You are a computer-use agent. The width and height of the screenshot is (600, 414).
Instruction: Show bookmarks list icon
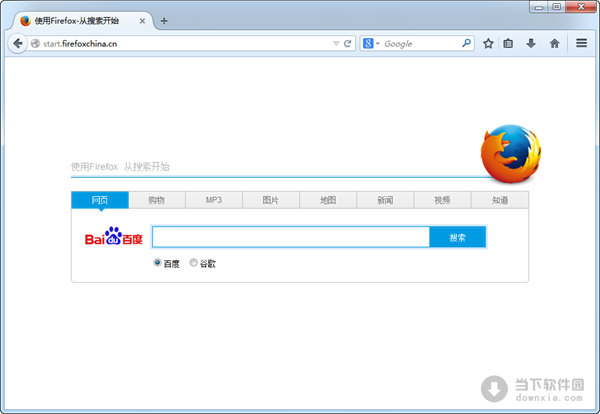(x=508, y=44)
